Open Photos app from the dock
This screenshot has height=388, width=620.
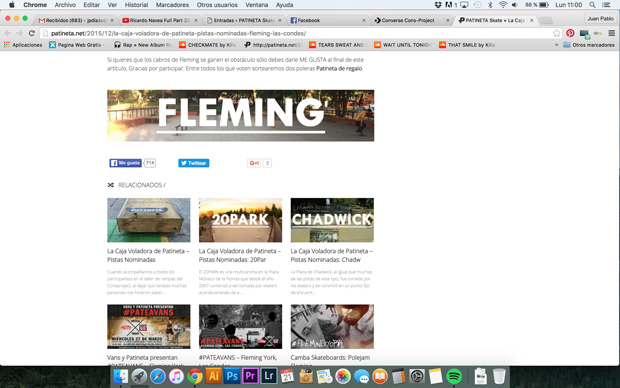click(343, 376)
